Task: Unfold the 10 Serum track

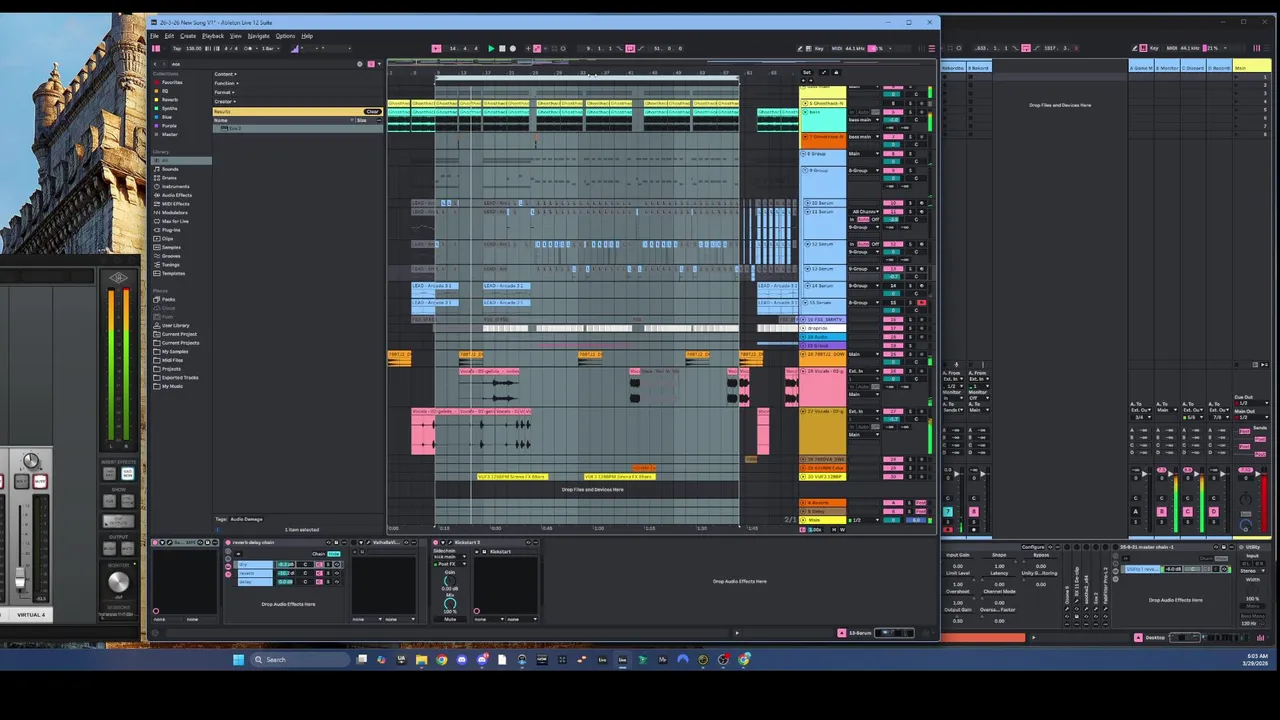Action: 807,203
